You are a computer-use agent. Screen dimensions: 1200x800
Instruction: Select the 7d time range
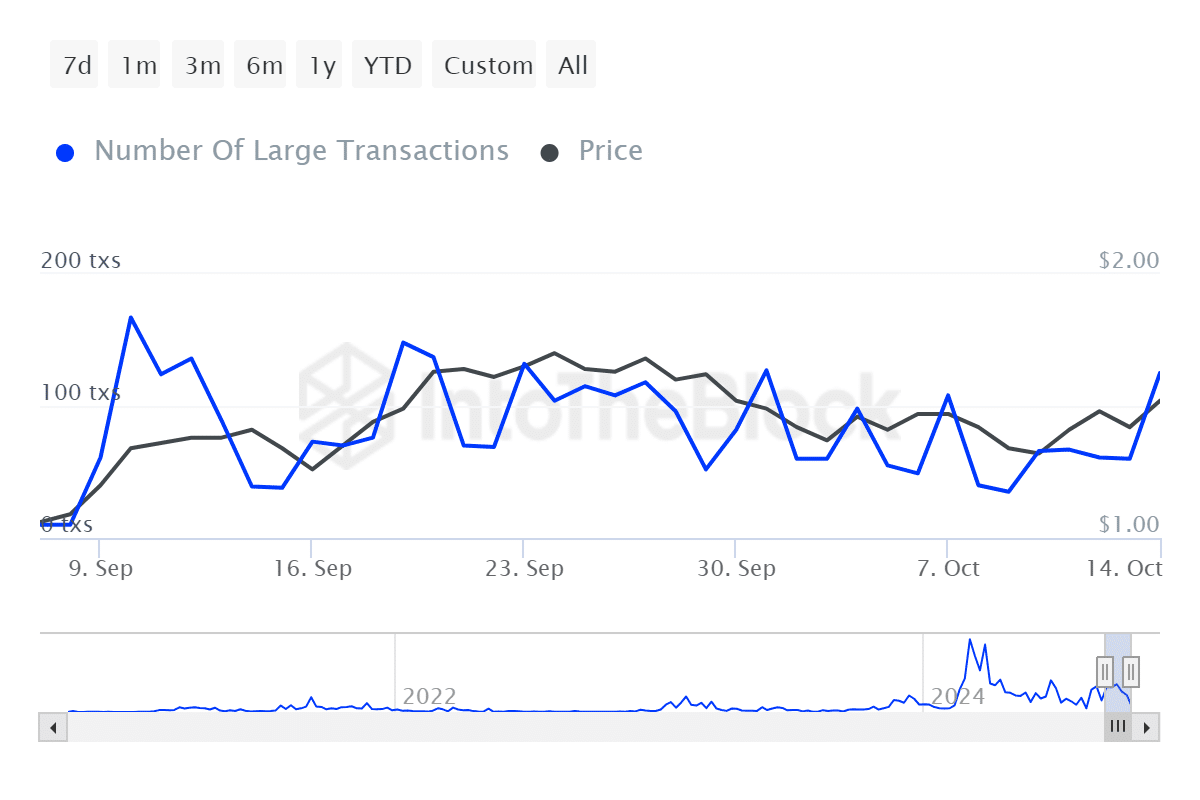pyautogui.click(x=75, y=66)
